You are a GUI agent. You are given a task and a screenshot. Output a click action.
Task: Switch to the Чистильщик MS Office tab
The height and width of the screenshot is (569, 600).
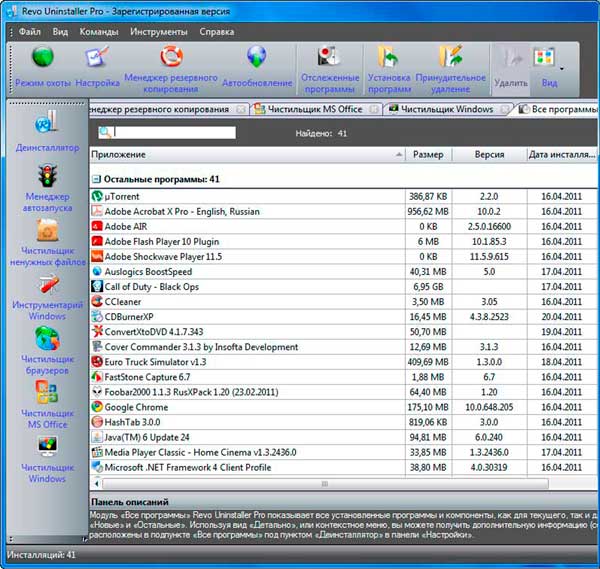315,109
